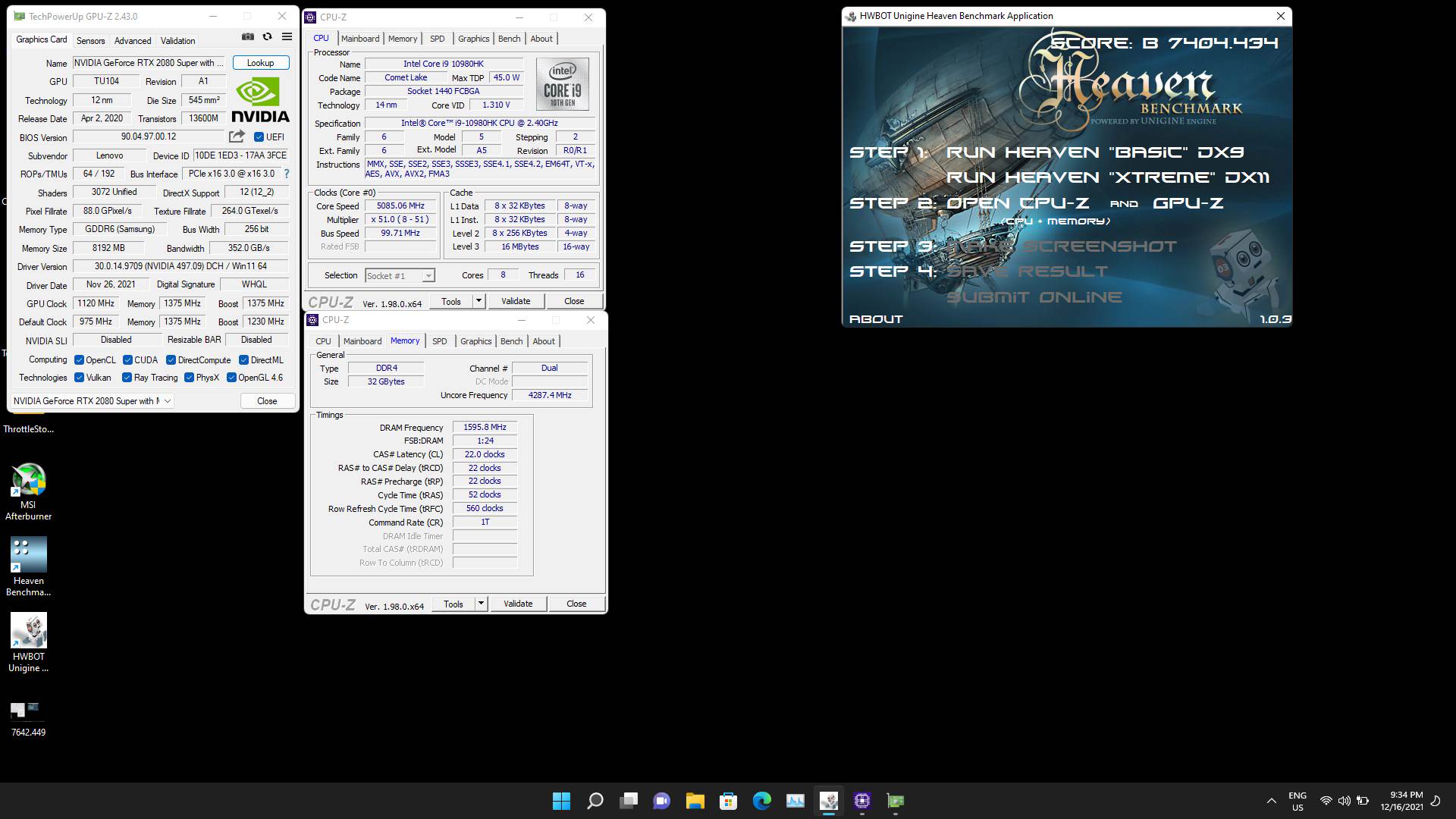Click the BIOS export share icon
Screen dimensions: 1456x819
(237, 136)
